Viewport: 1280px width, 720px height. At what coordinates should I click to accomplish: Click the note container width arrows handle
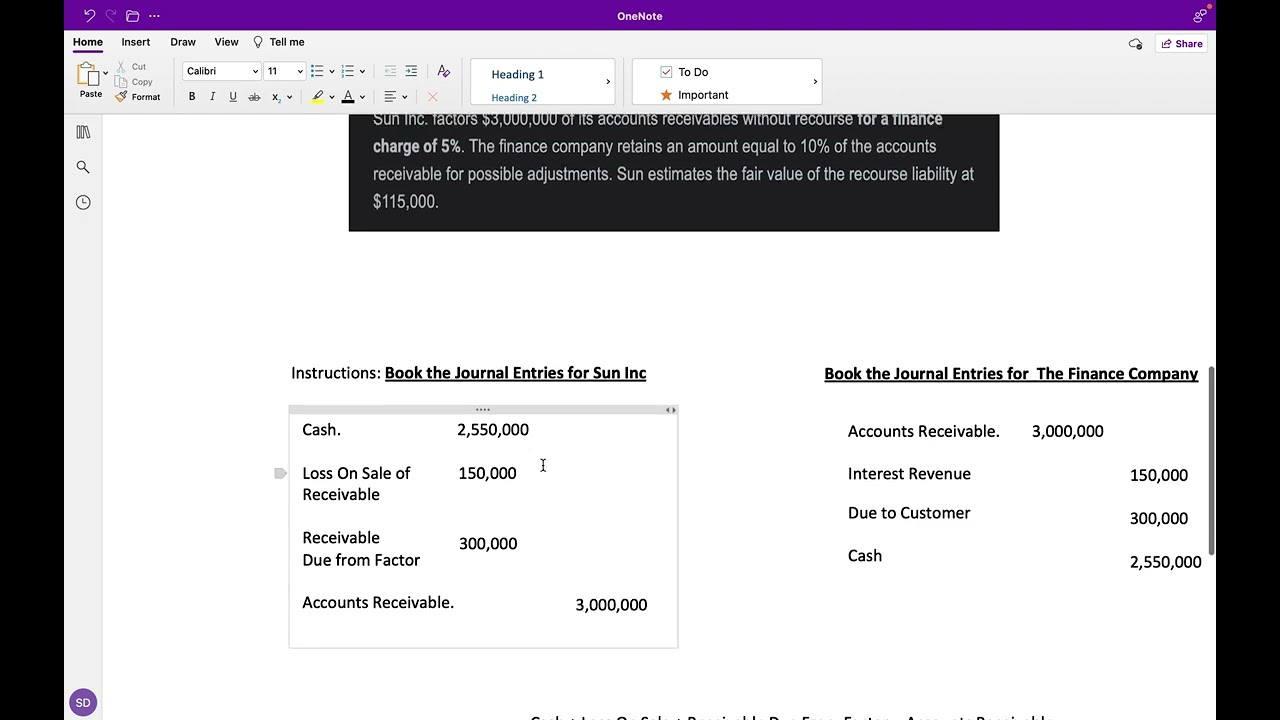coord(671,410)
